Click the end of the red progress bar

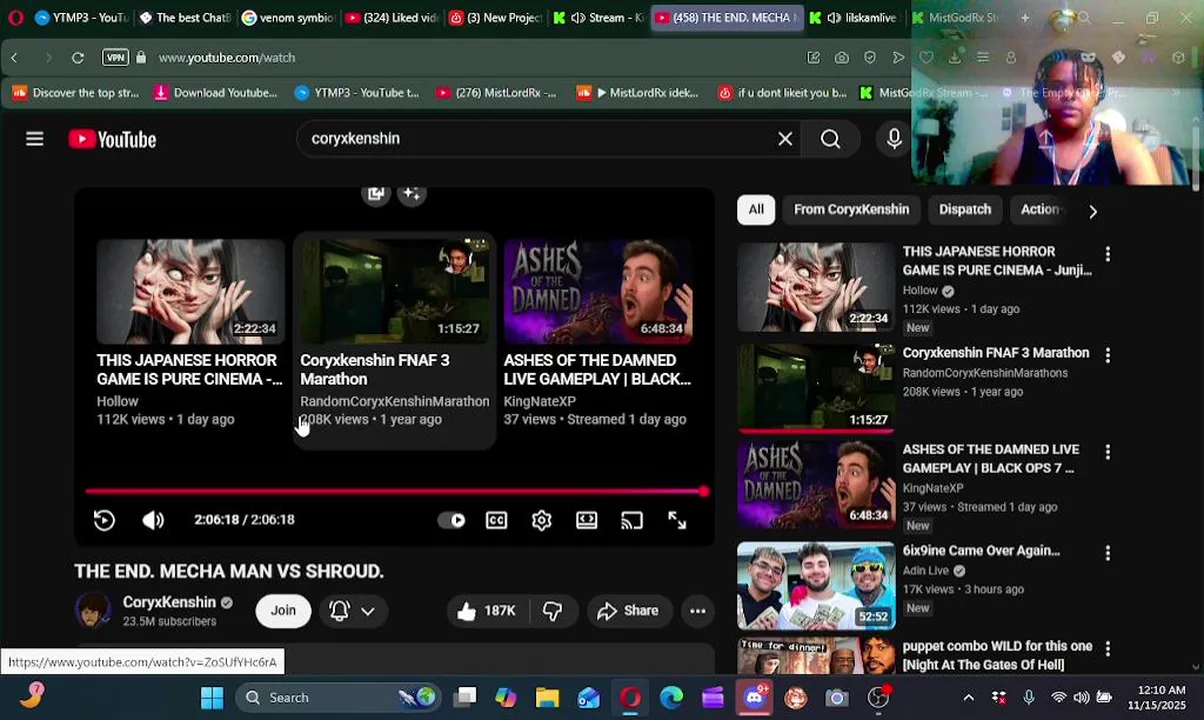point(704,491)
